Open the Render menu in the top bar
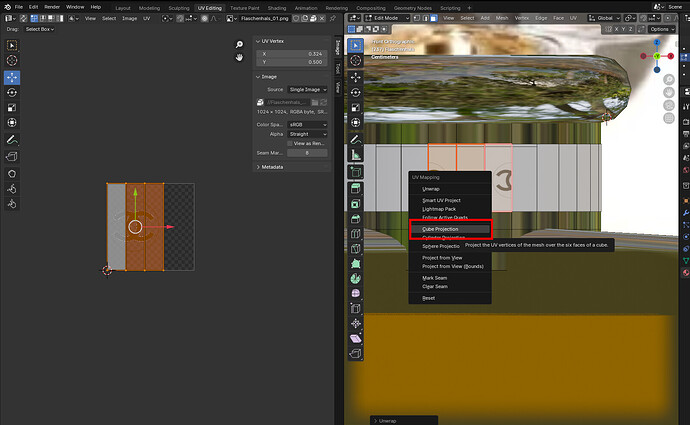 pyautogui.click(x=52, y=7)
